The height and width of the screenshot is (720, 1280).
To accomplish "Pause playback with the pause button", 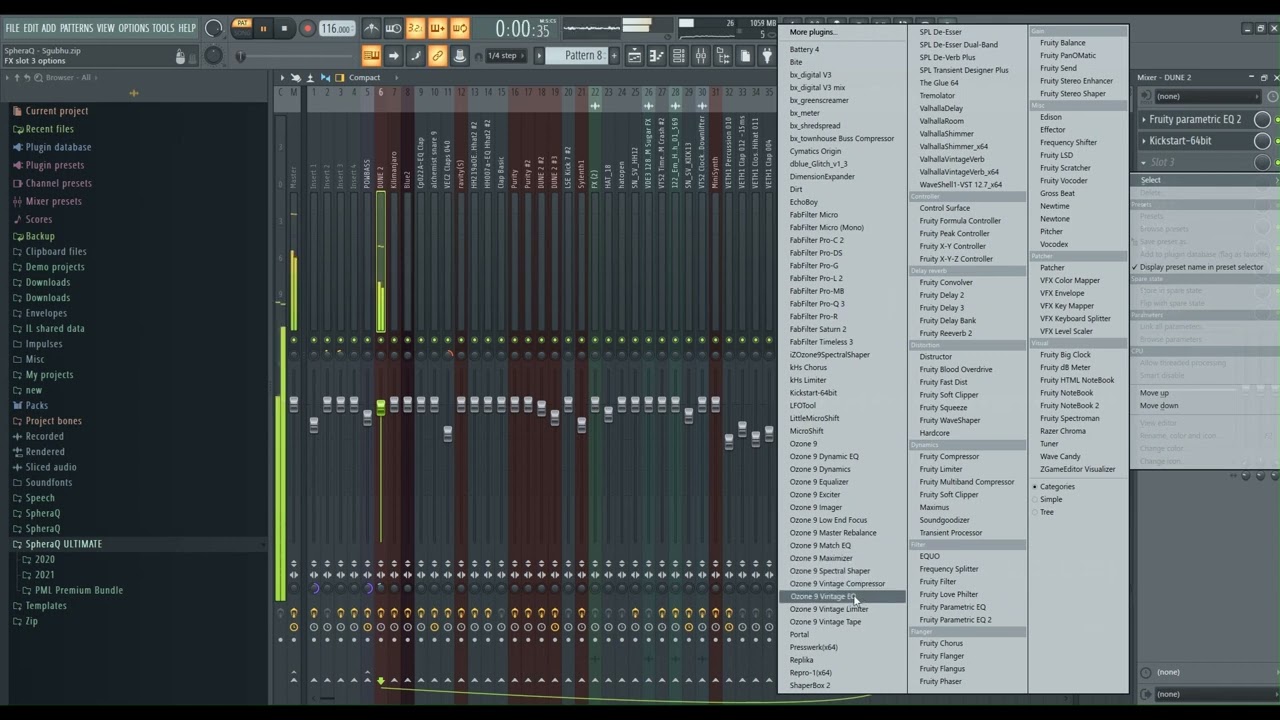I will point(264,29).
